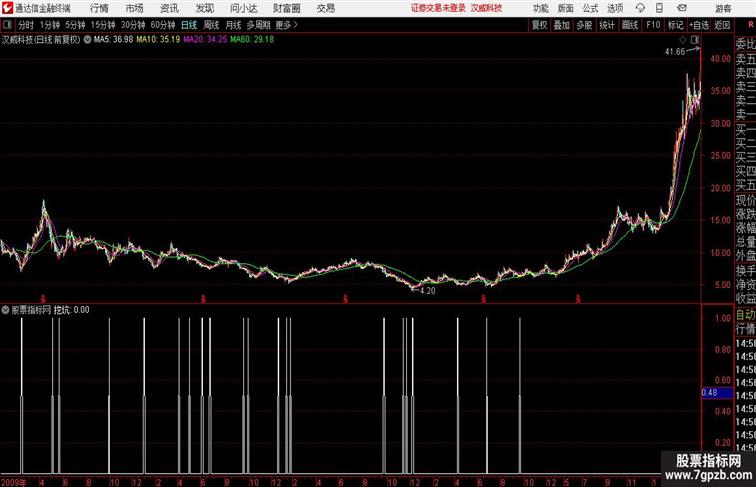The height and width of the screenshot is (487, 756).
Task: Click the MA5: 36.98 indicator value
Action: [x=113, y=40]
